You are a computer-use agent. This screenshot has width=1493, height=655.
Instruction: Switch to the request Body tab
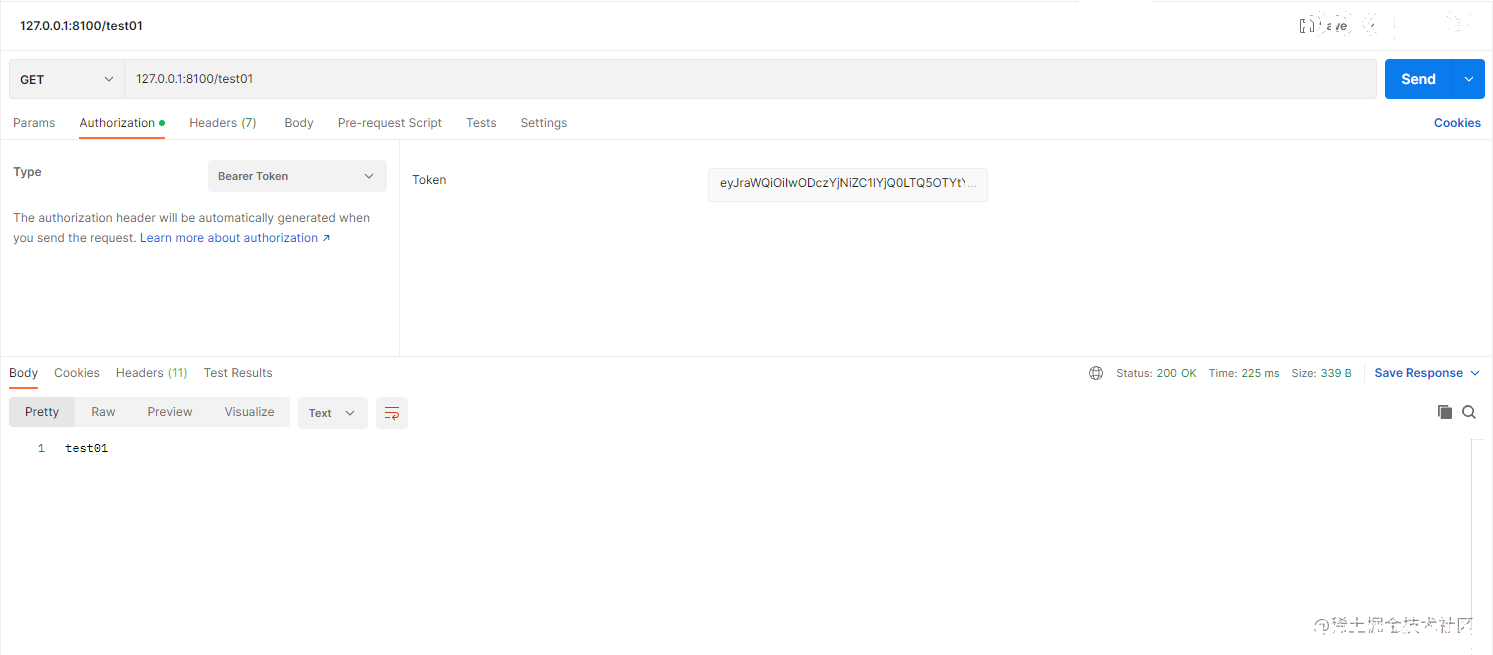[x=299, y=123]
